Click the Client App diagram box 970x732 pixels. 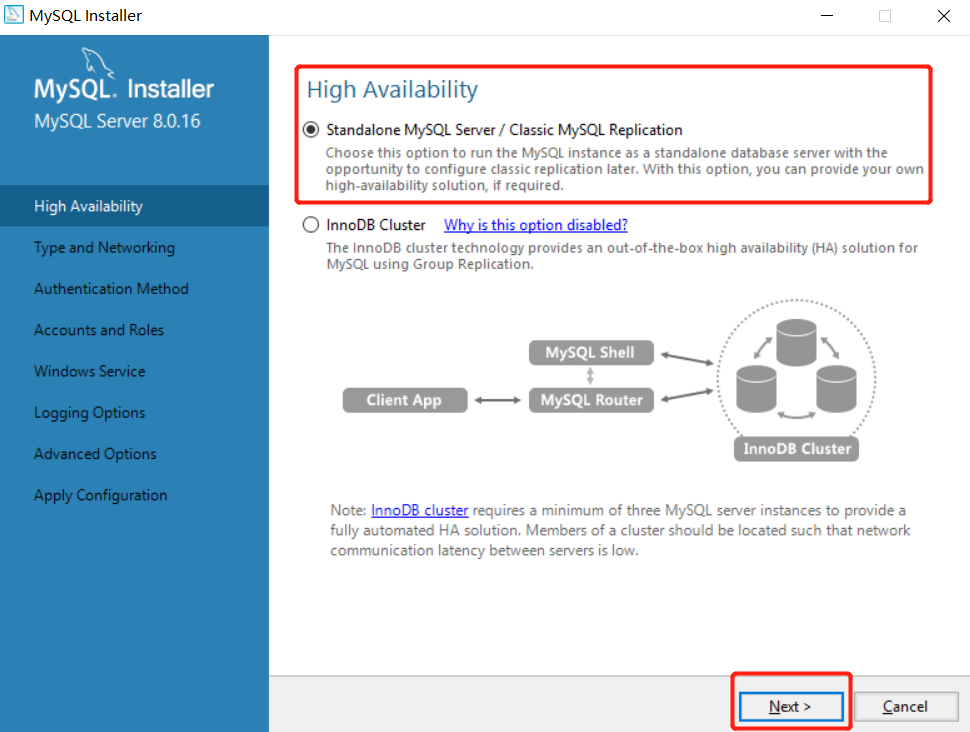coord(405,400)
